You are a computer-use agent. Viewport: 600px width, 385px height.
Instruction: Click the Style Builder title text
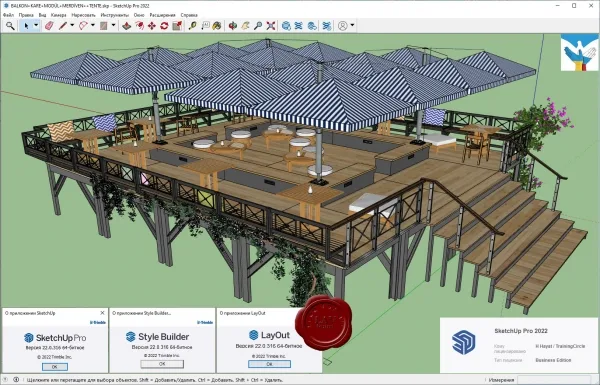click(163, 337)
